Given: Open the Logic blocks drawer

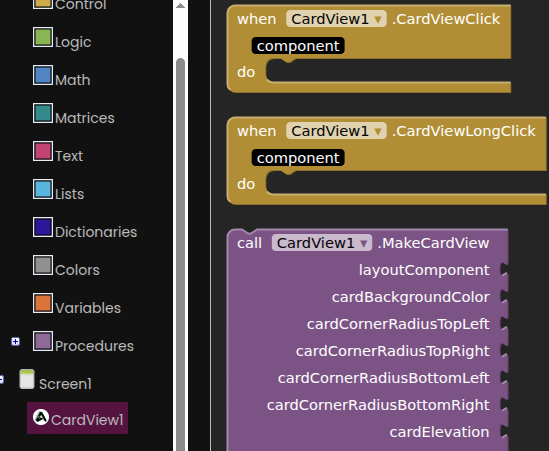Looking at the screenshot, I should click(x=73, y=42).
